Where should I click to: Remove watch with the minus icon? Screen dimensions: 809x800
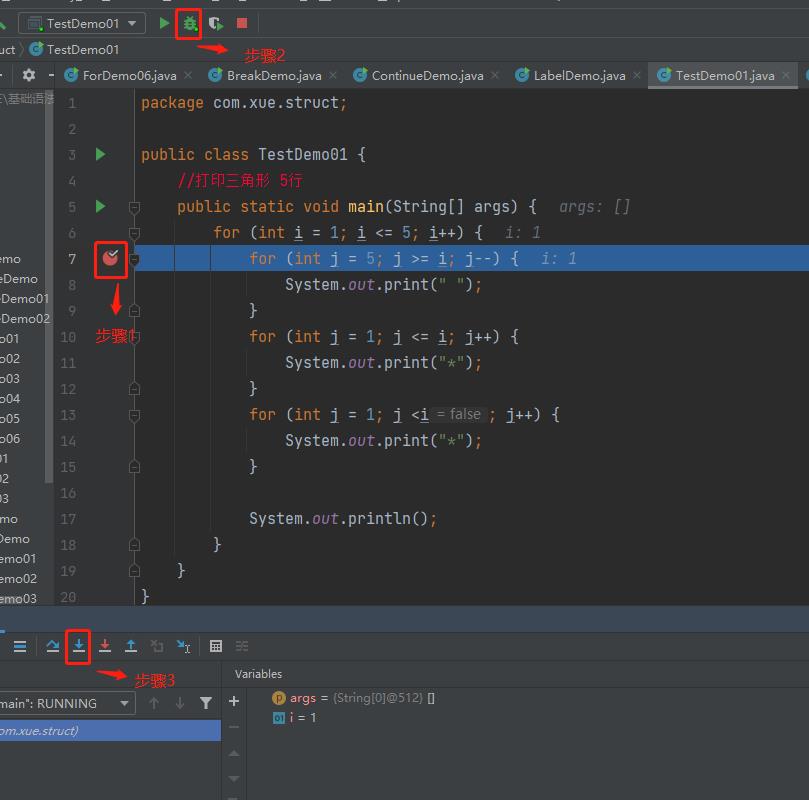[x=234, y=727]
